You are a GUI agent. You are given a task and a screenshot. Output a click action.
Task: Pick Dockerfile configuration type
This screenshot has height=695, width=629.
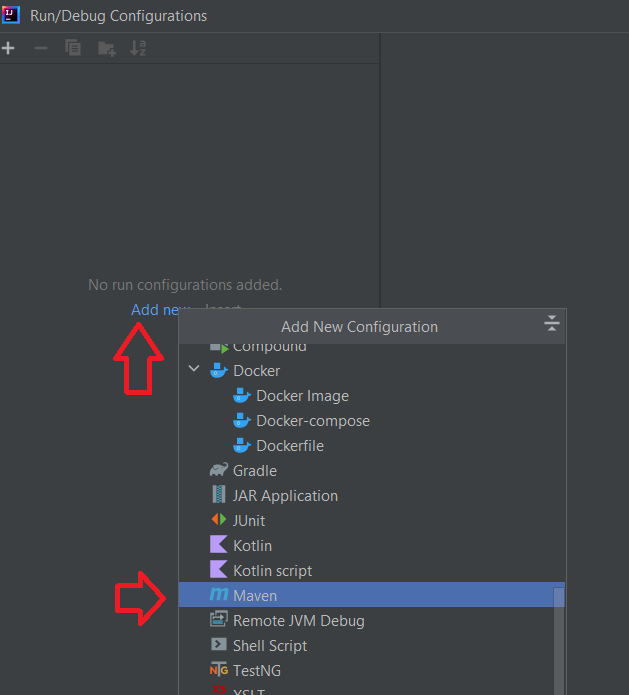372,445
